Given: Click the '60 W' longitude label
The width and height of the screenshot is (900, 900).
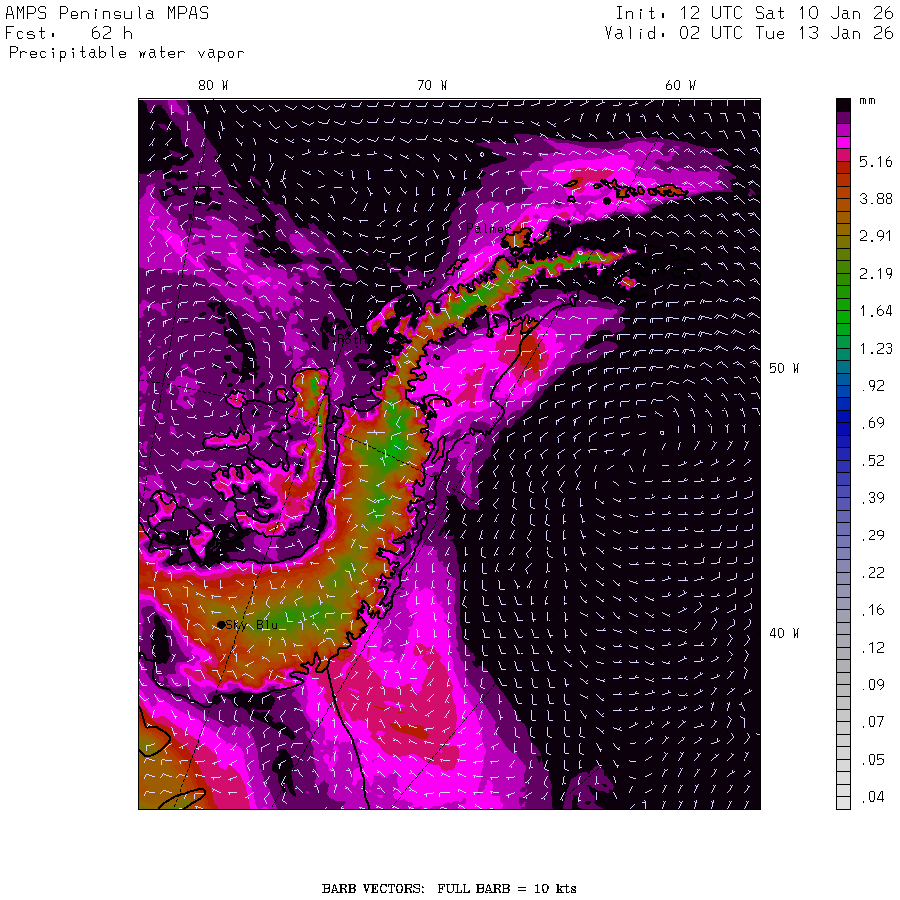Looking at the screenshot, I should click(x=680, y=86).
